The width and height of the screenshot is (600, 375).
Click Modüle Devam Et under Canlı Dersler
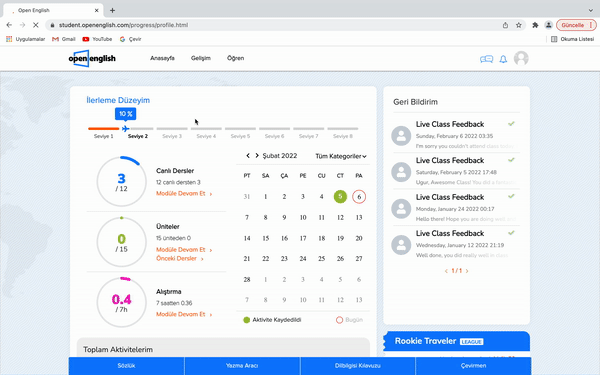pyautogui.click(x=184, y=194)
